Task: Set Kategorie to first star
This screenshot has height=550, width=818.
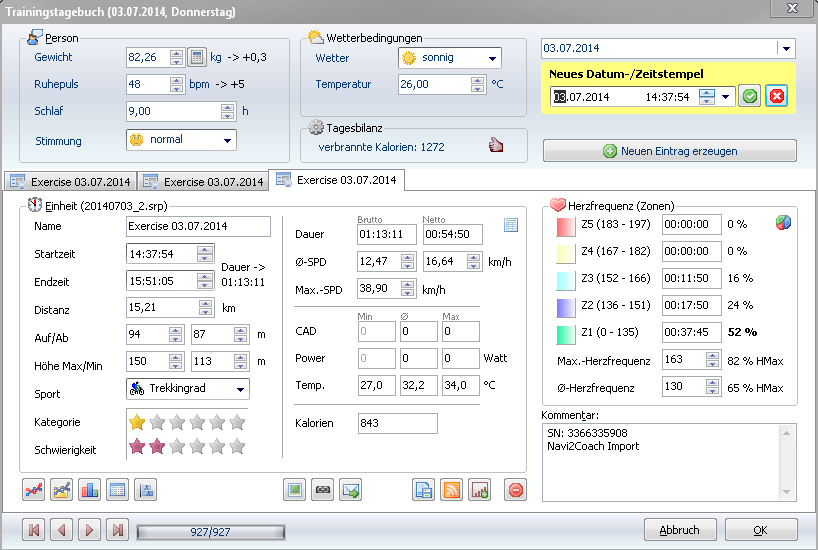Action: (137, 422)
